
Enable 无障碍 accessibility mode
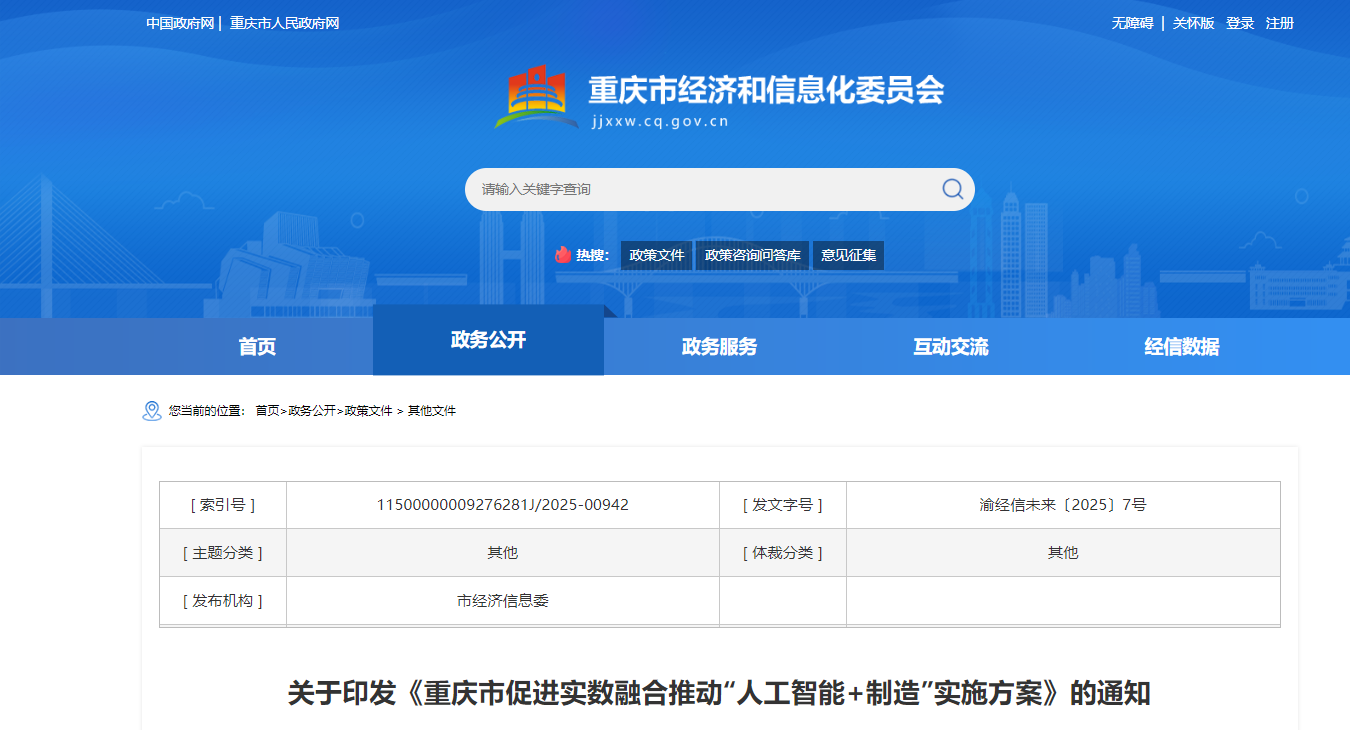pyautogui.click(x=1132, y=23)
